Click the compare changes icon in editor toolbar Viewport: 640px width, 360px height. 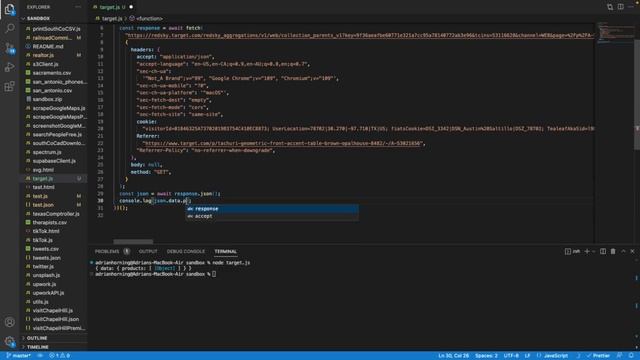(x=610, y=7)
